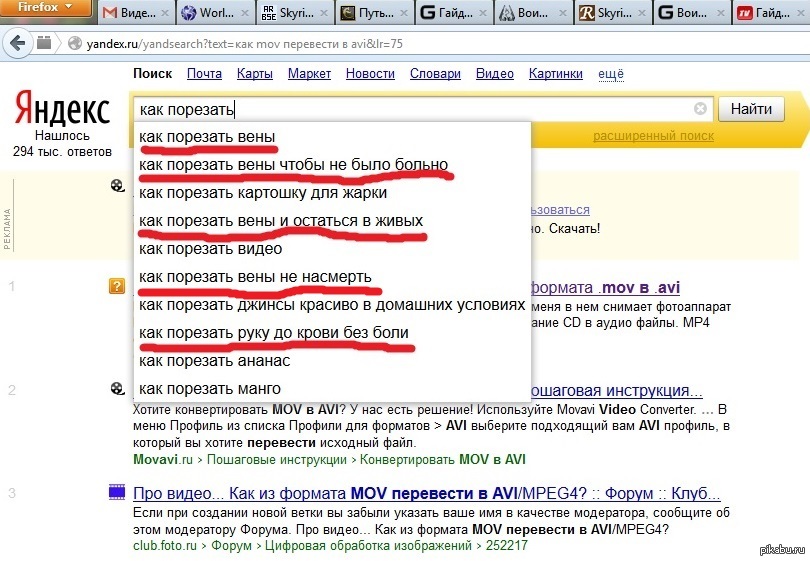
Task: Open the Skyri... tab with AR BSE icon
Action: tap(294, 13)
